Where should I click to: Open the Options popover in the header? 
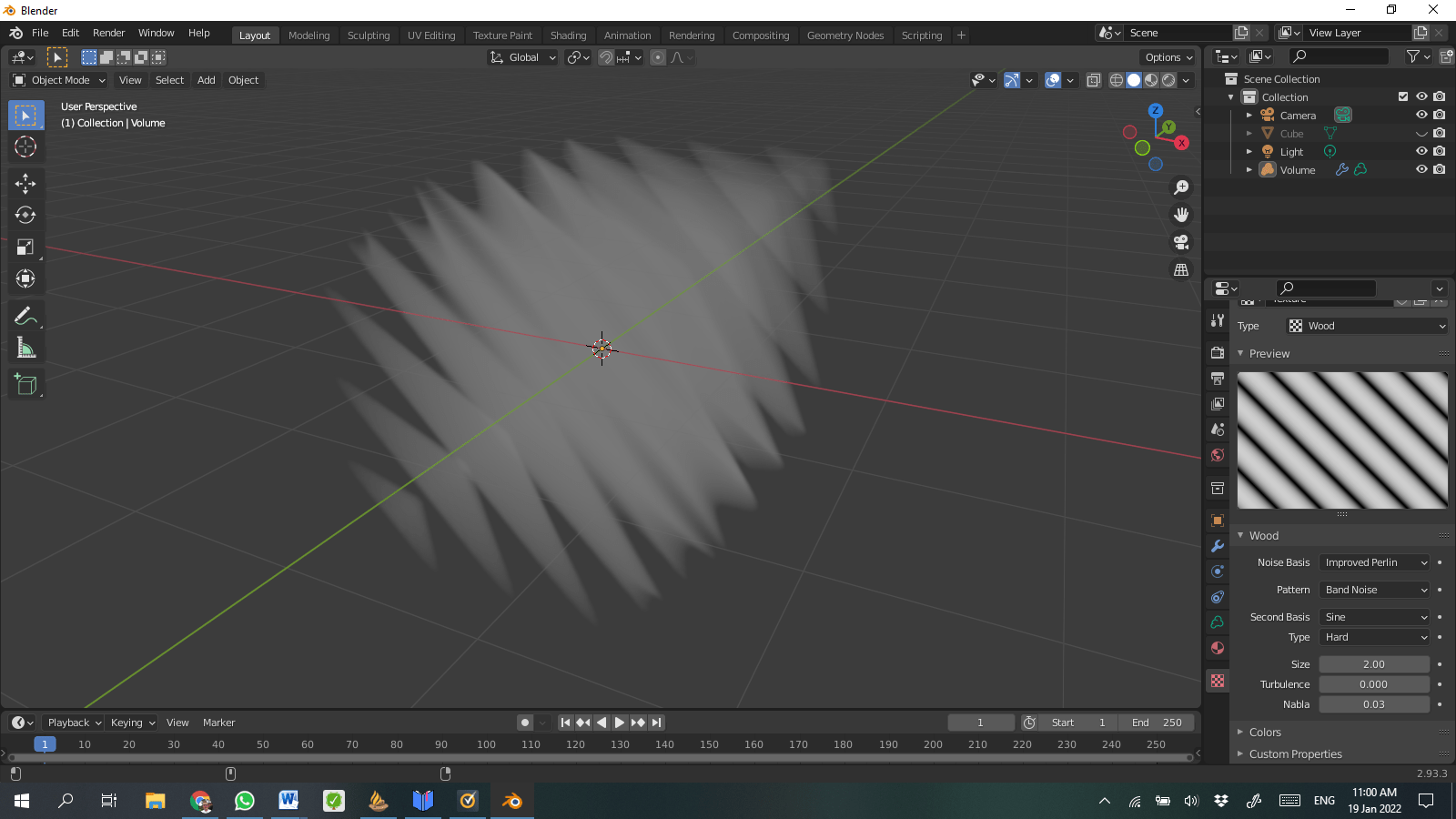click(1168, 56)
